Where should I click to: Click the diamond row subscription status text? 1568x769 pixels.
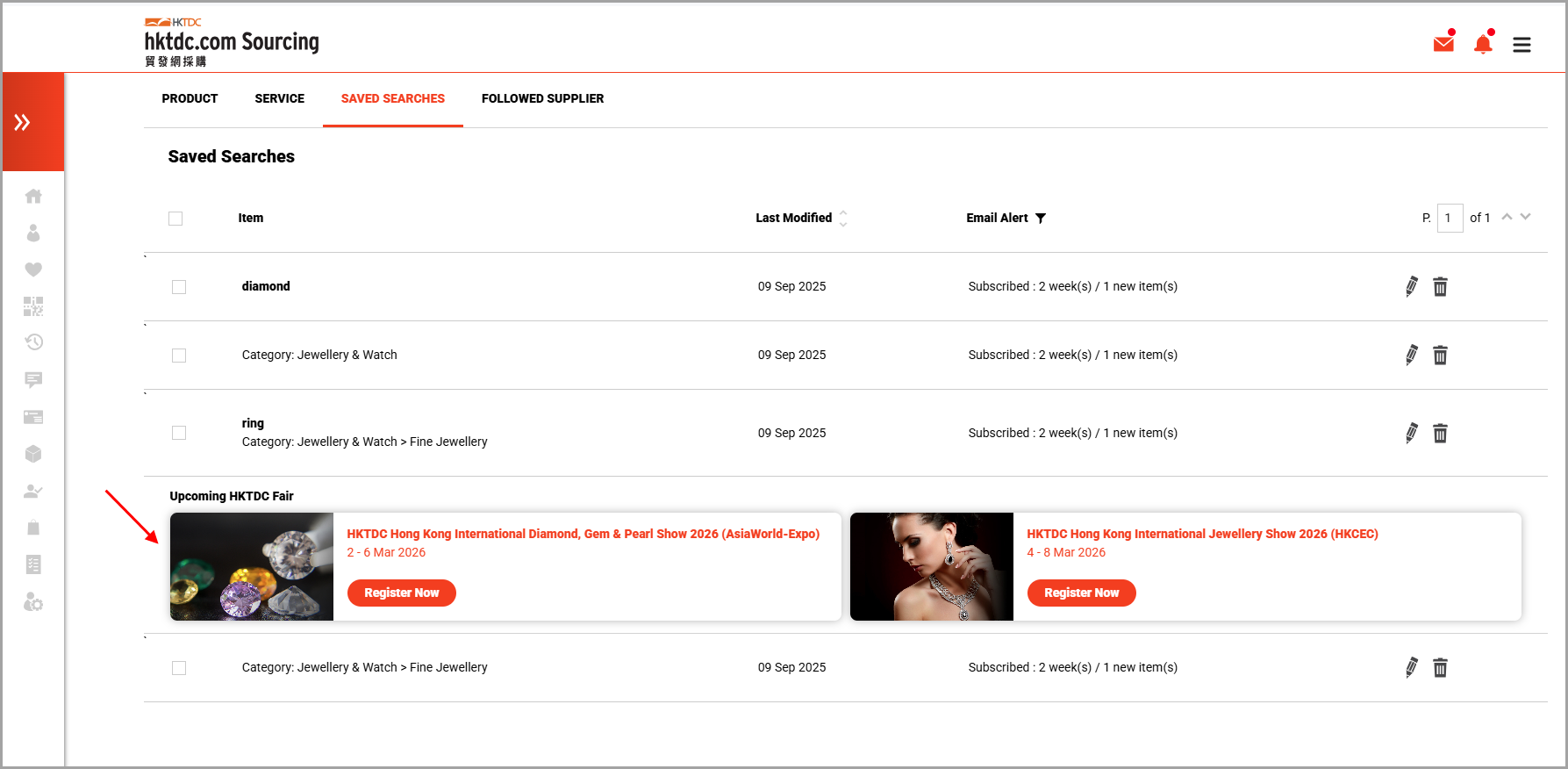coord(1072,286)
